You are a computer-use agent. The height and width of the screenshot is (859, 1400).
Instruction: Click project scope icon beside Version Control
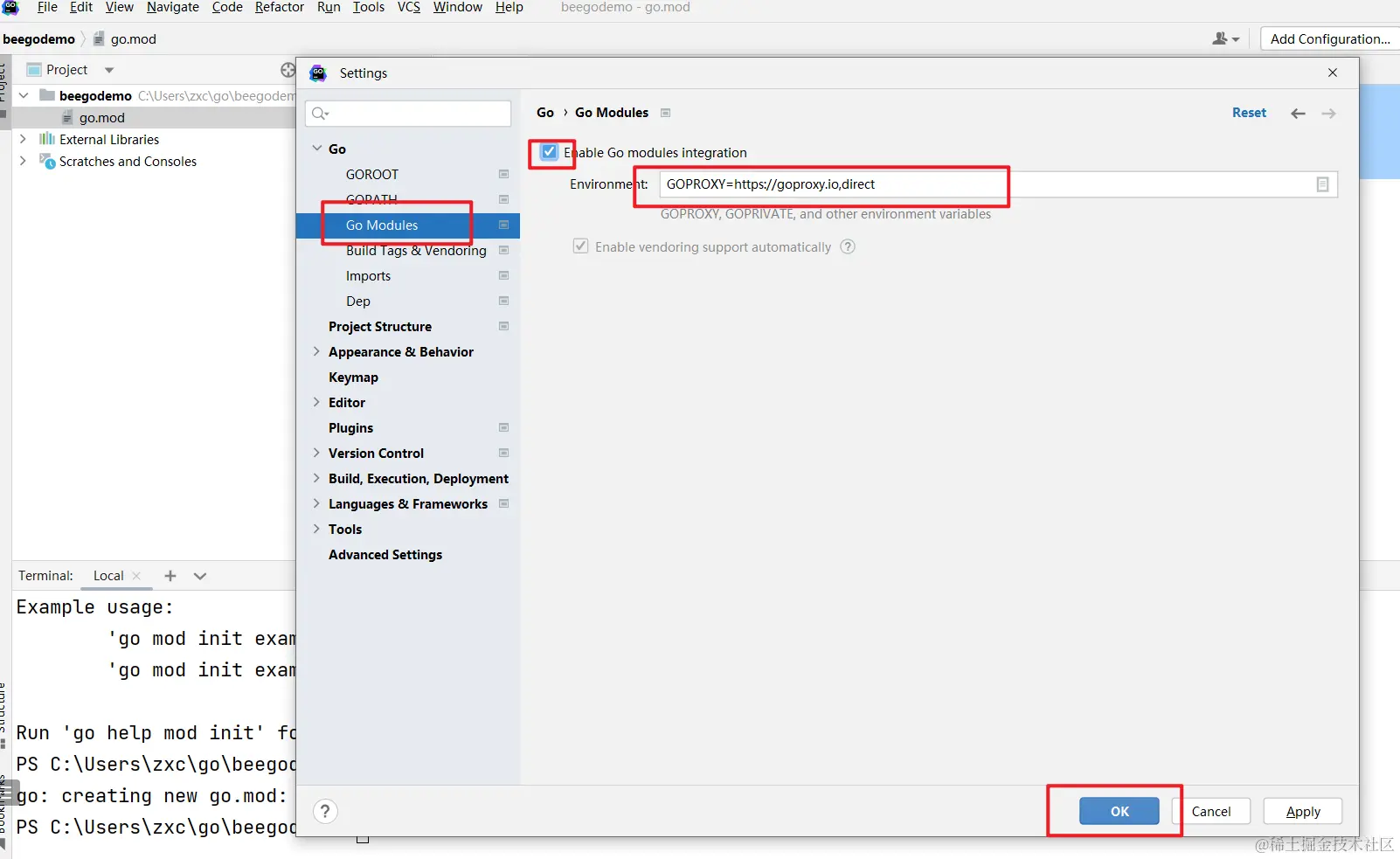[503, 453]
